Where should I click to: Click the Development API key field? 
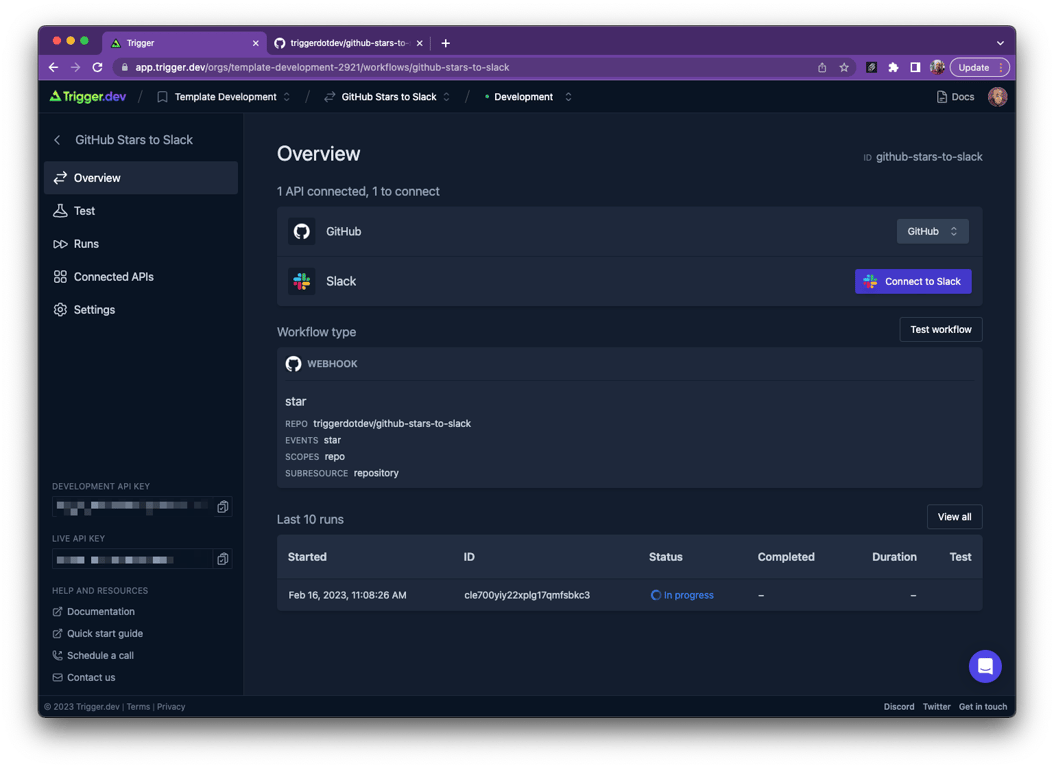click(132, 507)
